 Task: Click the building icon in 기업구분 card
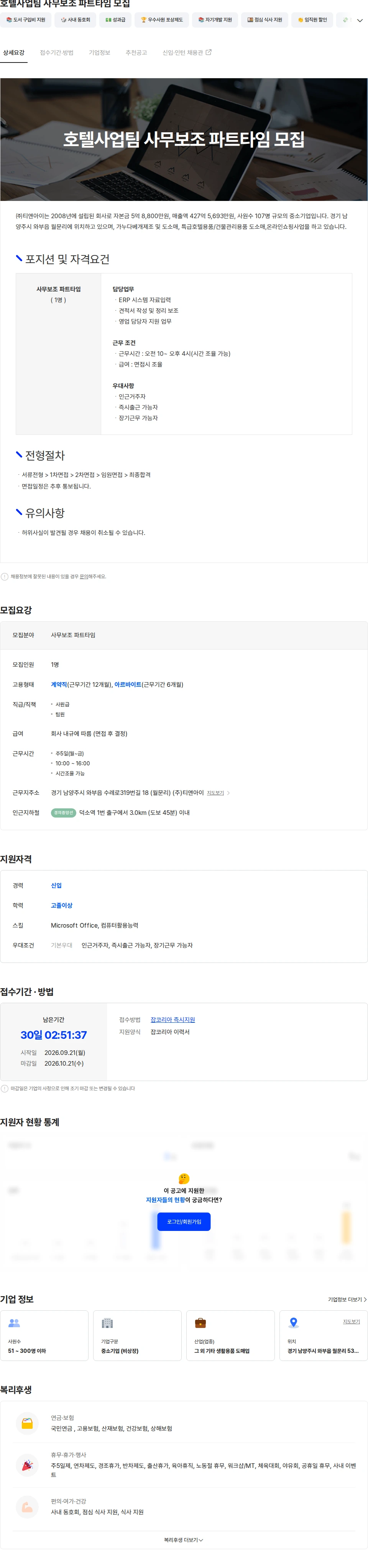click(x=107, y=1322)
